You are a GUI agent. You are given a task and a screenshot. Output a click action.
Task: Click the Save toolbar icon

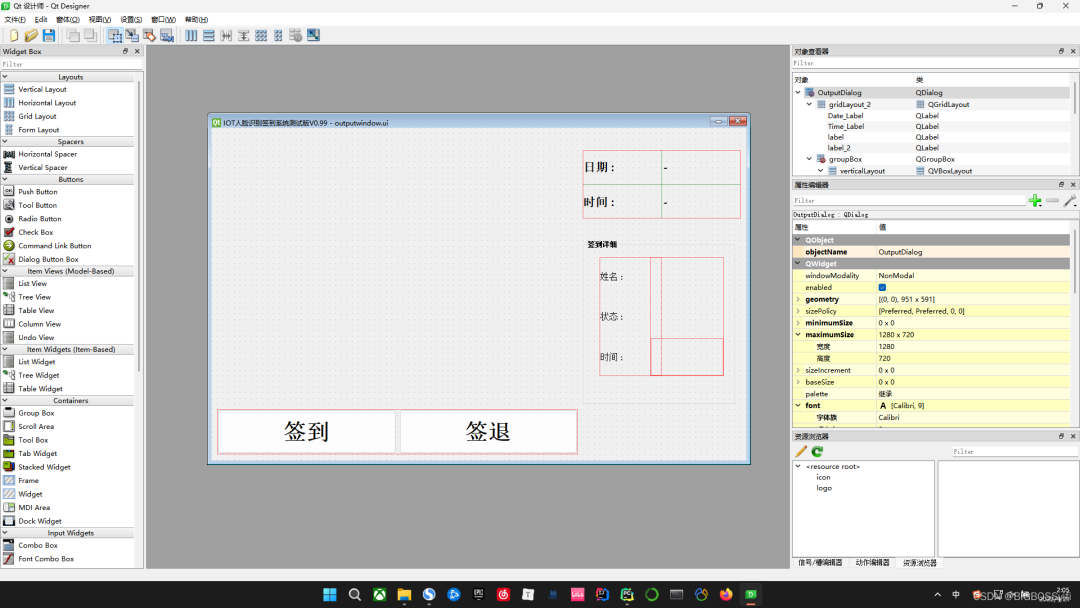click(x=48, y=35)
